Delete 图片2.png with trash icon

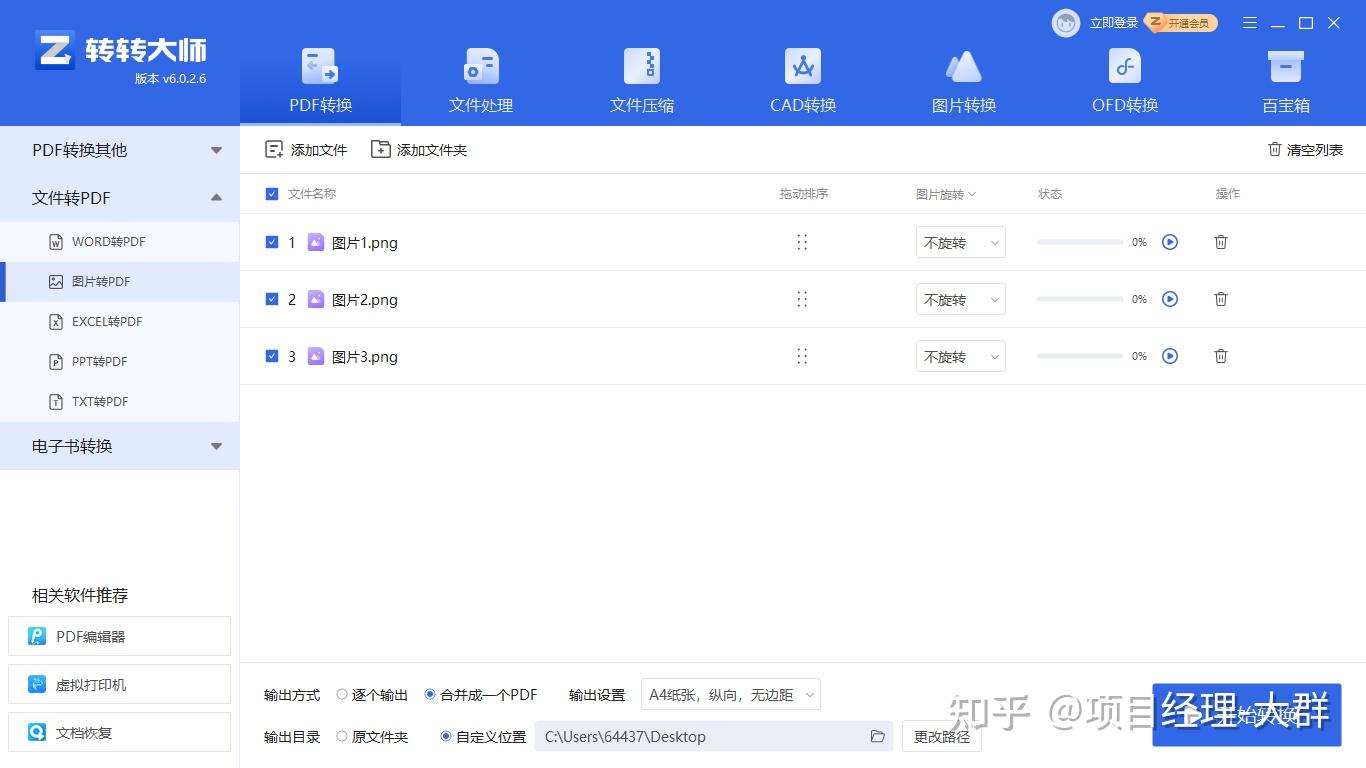(x=1221, y=299)
